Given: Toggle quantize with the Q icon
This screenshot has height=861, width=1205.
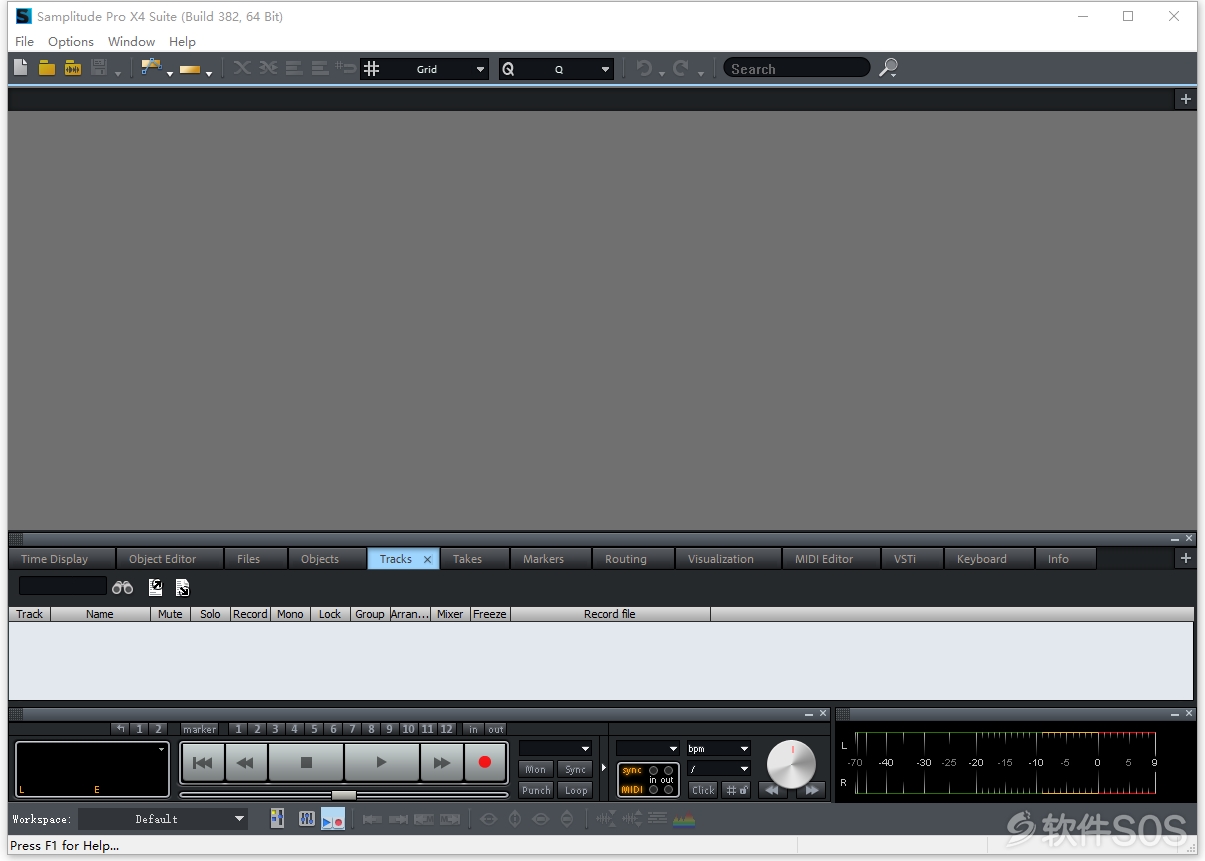Looking at the screenshot, I should (x=508, y=69).
